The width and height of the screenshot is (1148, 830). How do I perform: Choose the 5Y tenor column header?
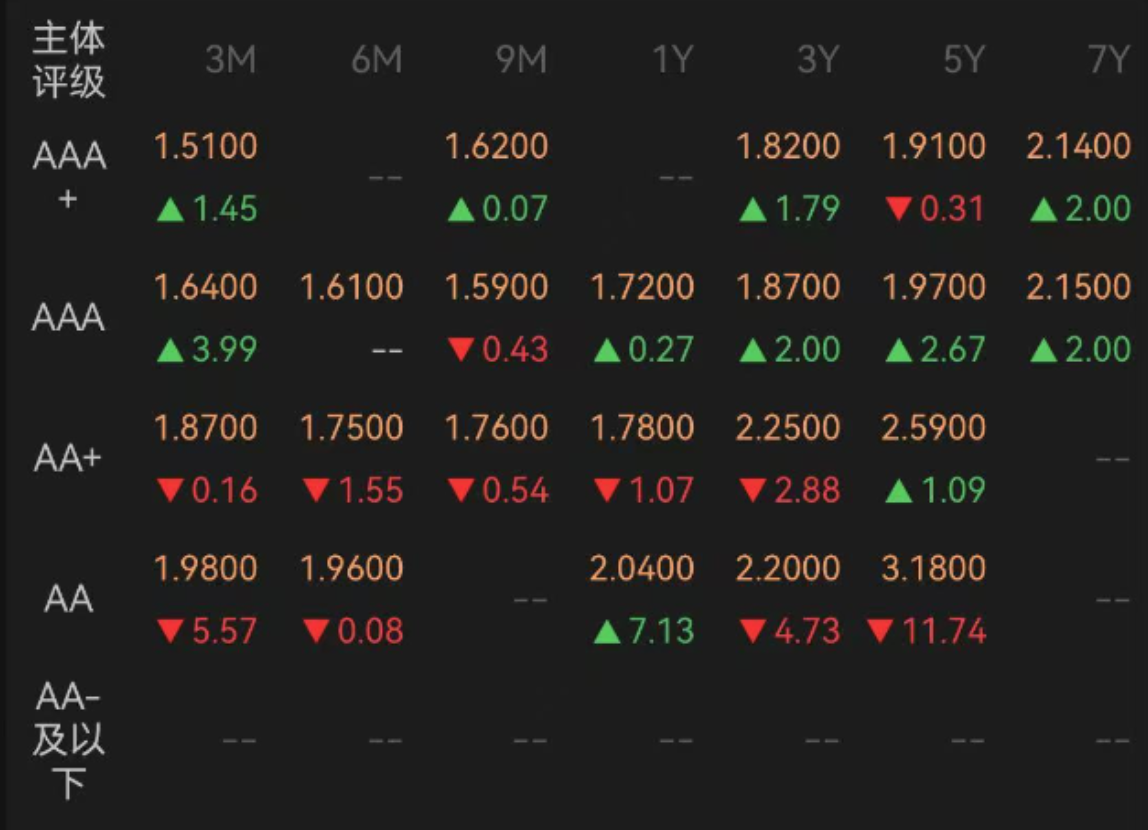pos(963,61)
